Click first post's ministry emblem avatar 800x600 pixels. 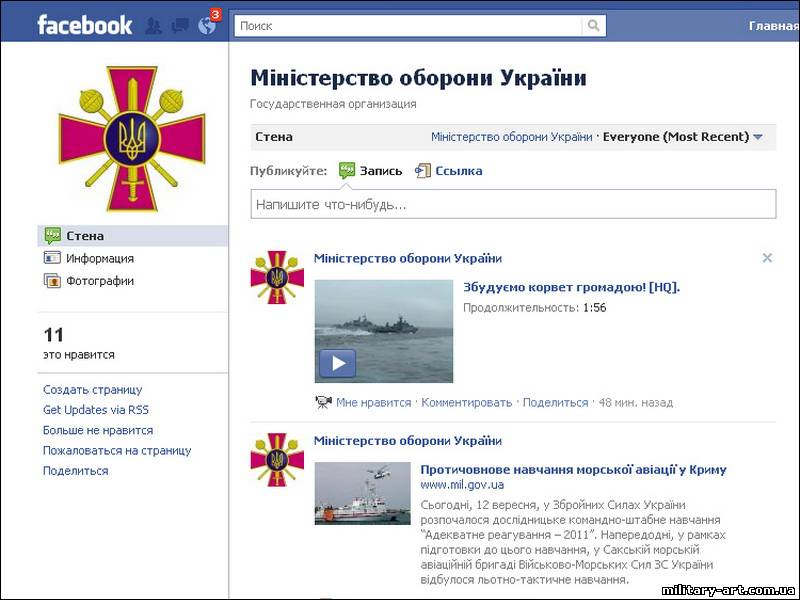click(x=277, y=277)
